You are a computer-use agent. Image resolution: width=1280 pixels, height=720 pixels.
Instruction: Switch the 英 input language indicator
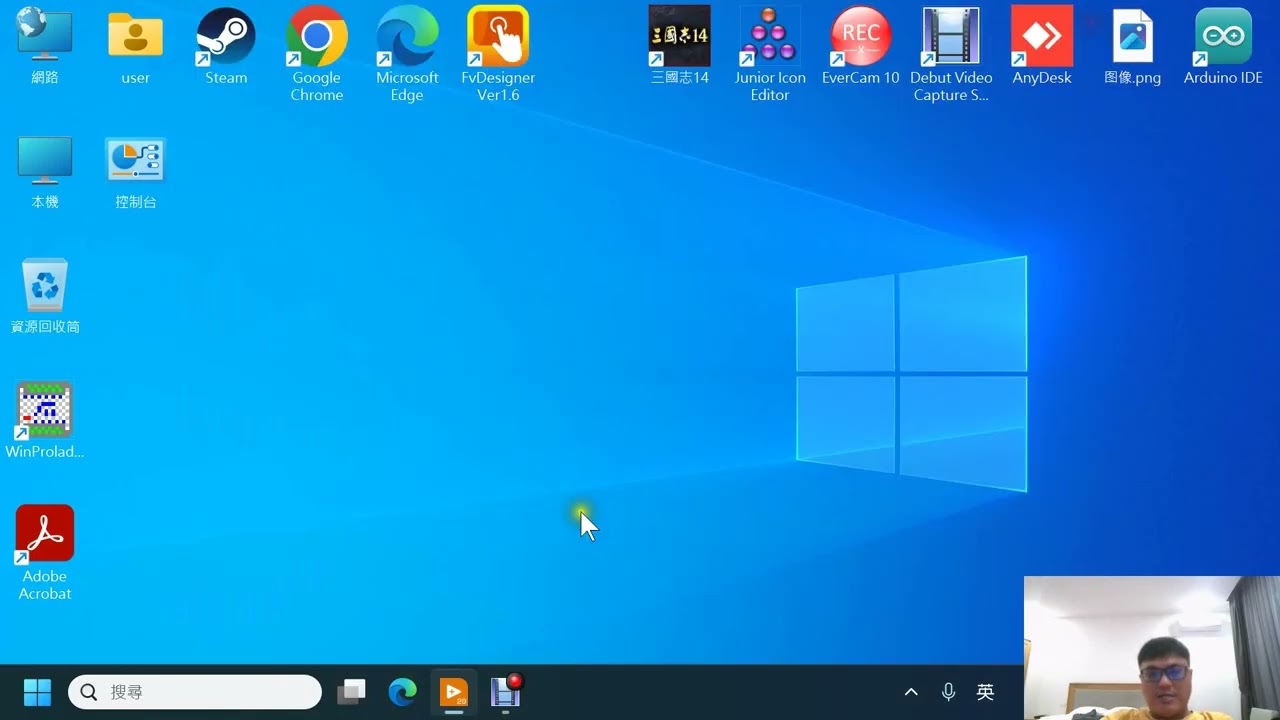tap(985, 692)
